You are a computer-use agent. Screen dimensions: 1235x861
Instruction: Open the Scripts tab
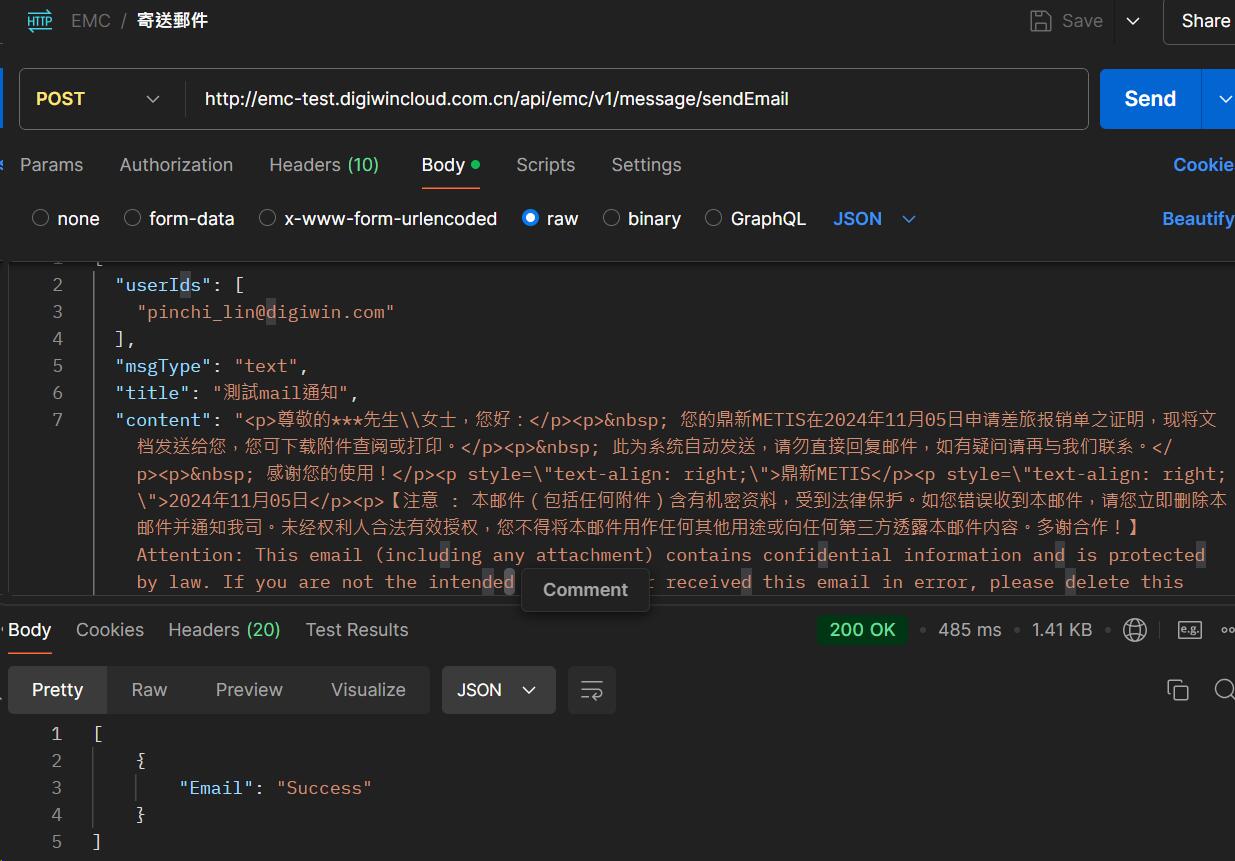point(545,165)
